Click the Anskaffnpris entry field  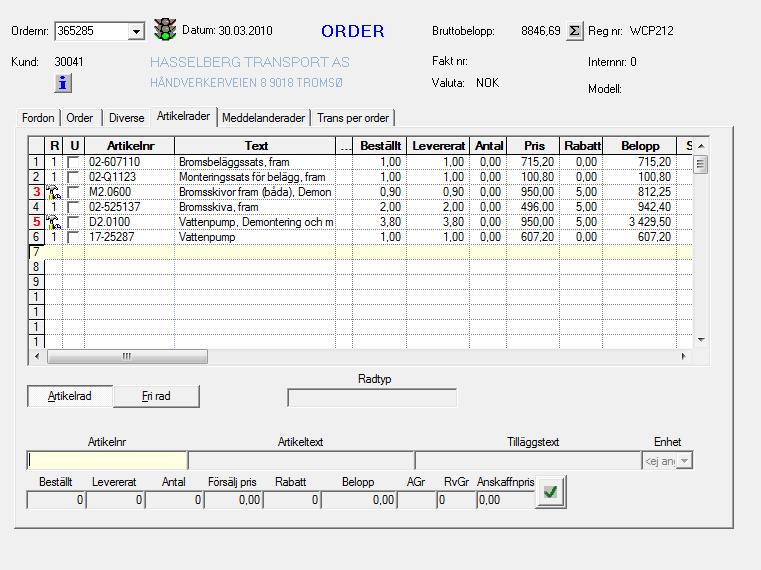(x=506, y=500)
